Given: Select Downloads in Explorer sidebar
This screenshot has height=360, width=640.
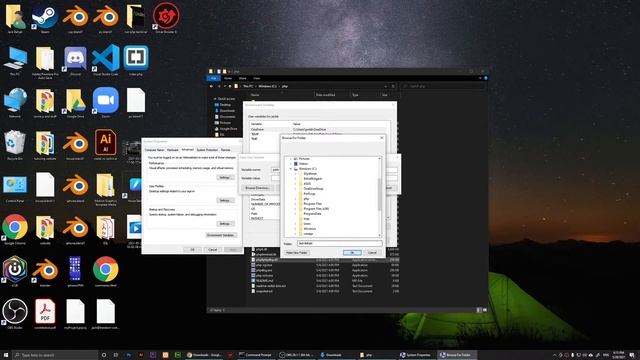Looking at the screenshot, I should pyautogui.click(x=227, y=111).
